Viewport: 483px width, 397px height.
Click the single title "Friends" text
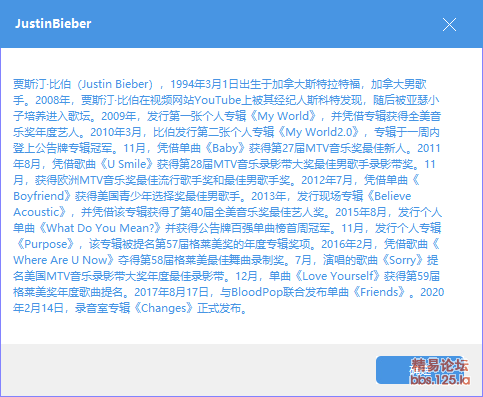(x=379, y=292)
